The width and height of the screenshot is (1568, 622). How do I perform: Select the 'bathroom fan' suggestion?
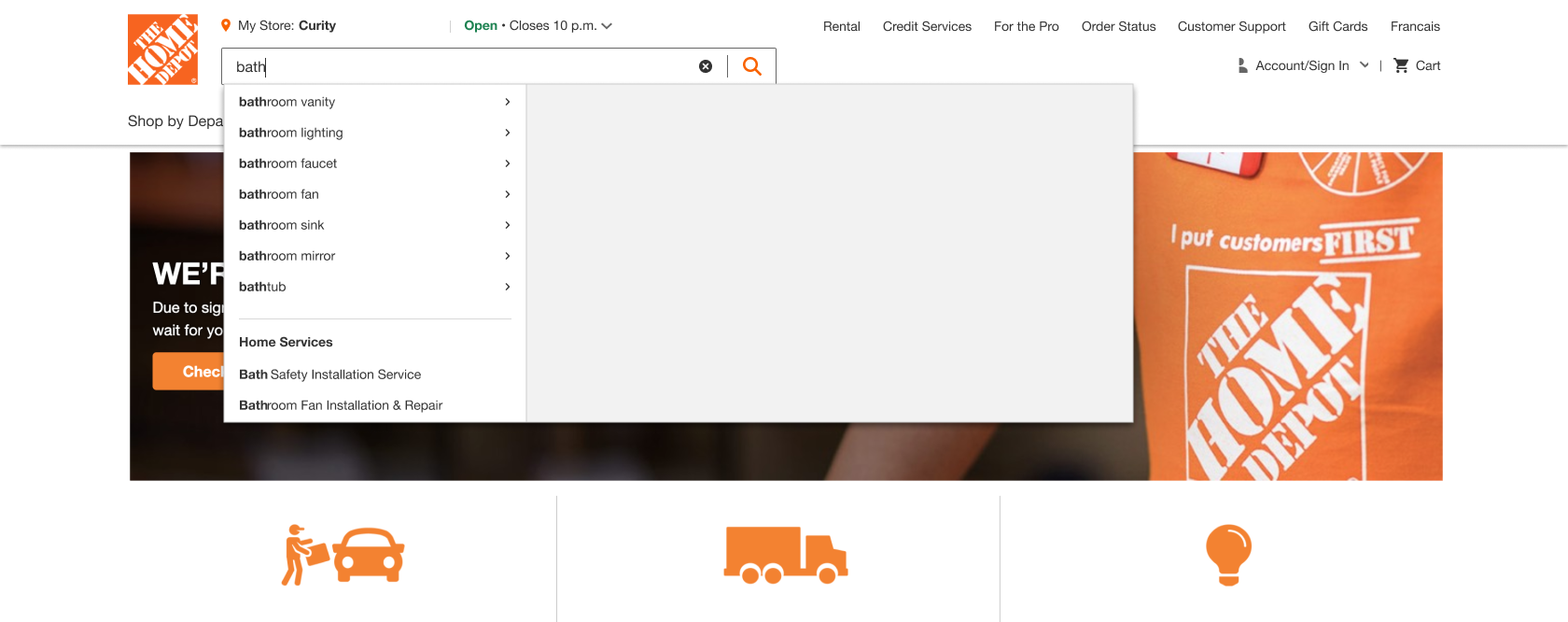tap(279, 194)
